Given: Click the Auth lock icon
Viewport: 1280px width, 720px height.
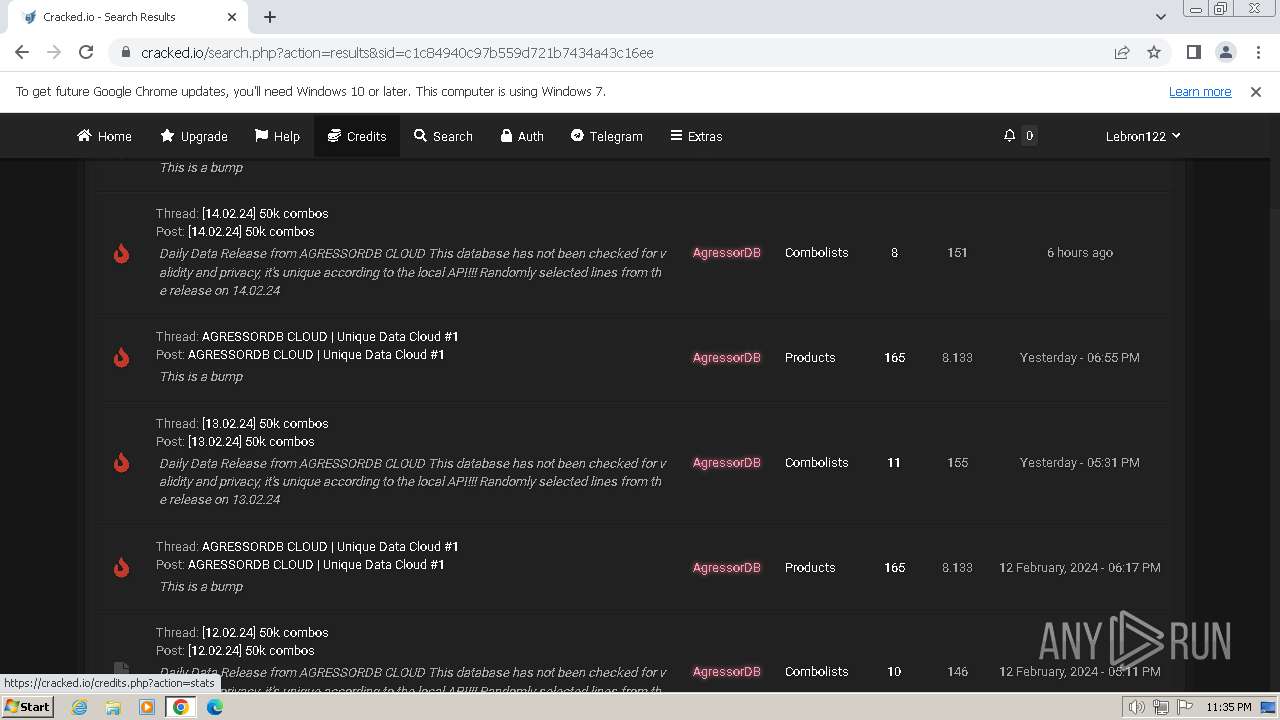Looking at the screenshot, I should tap(507, 136).
